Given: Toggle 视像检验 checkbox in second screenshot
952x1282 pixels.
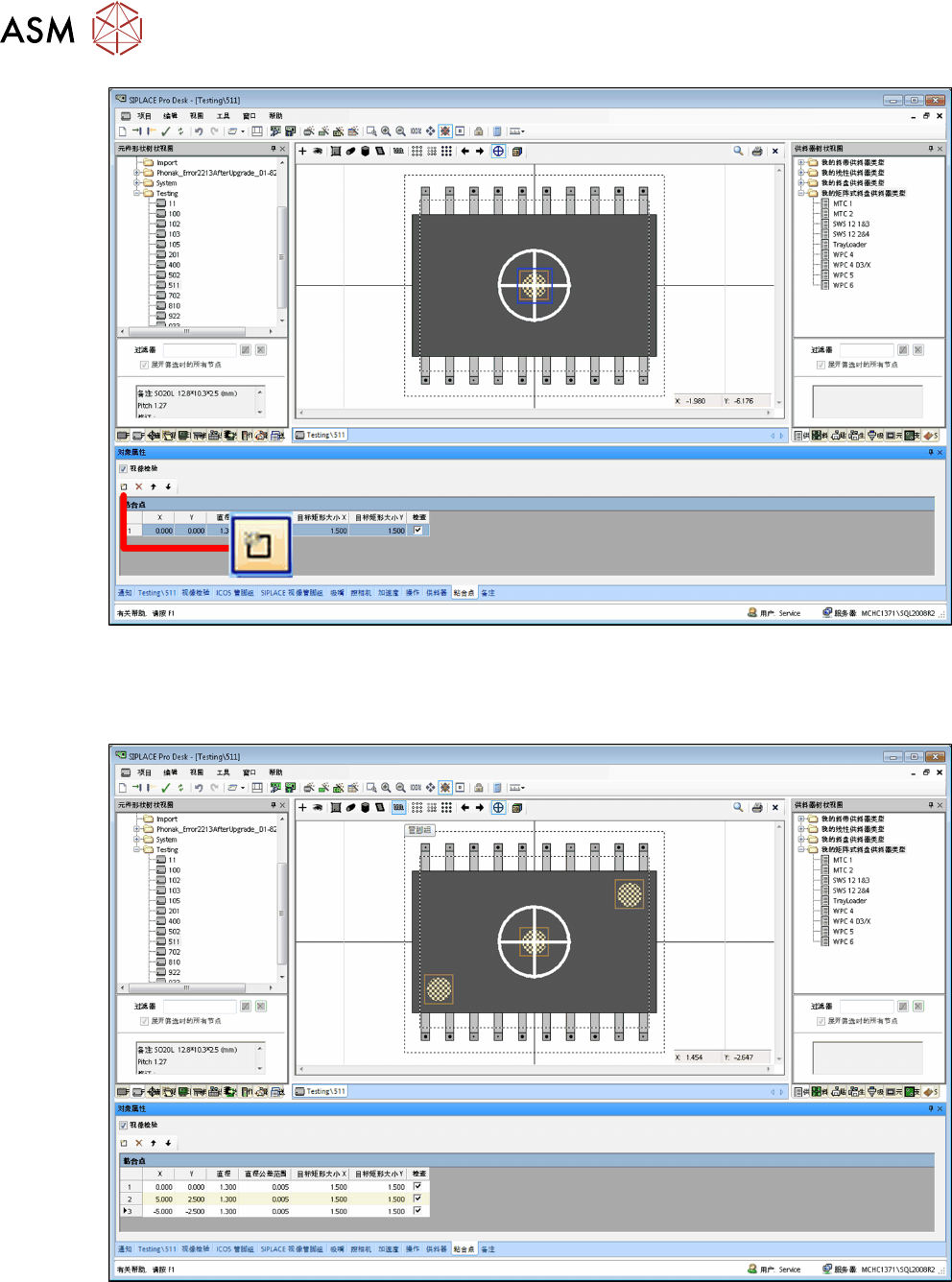Looking at the screenshot, I should tap(123, 1126).
